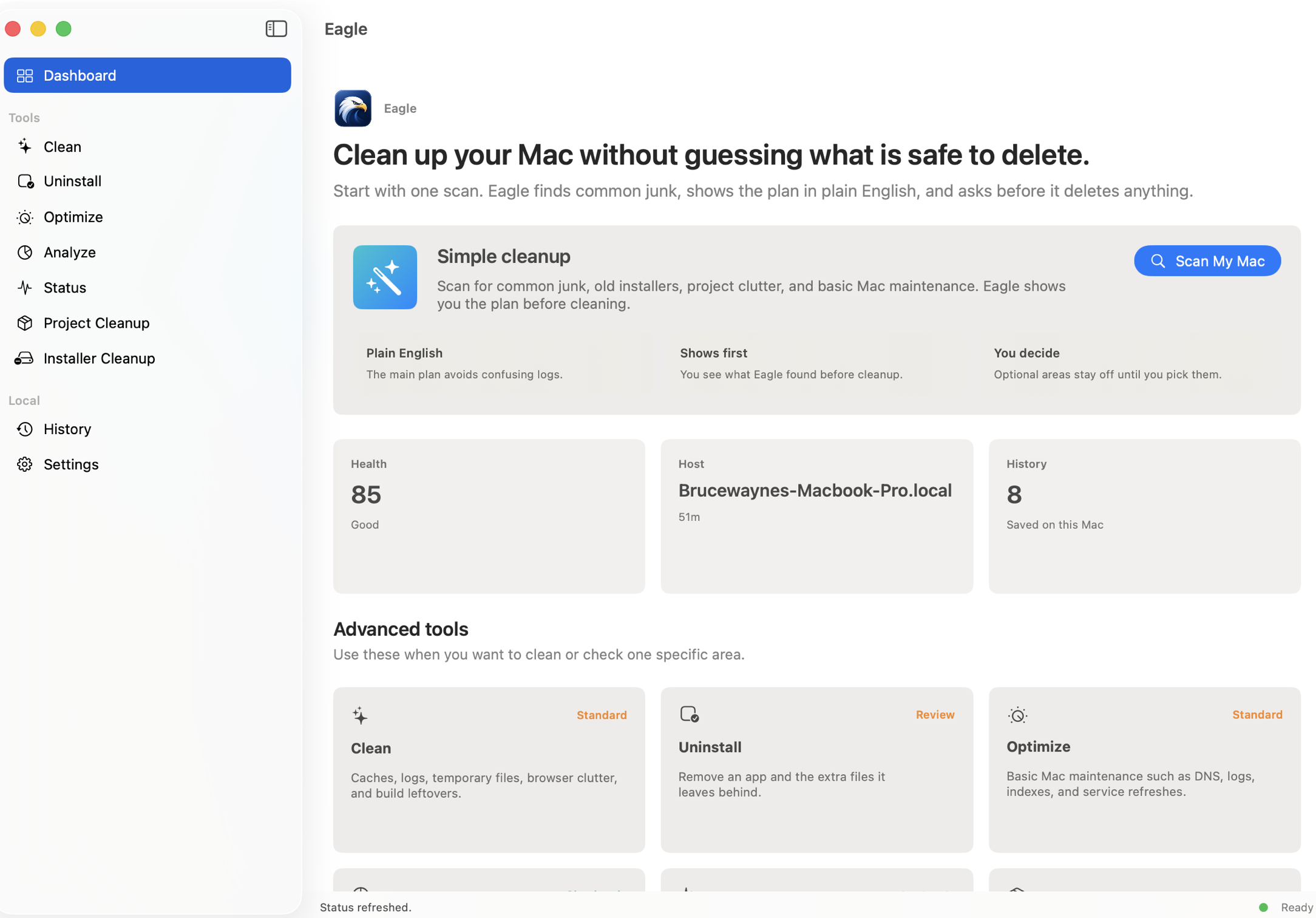The width and height of the screenshot is (1316, 918).
Task: Click the Advanced tools heading
Action: [401, 629]
